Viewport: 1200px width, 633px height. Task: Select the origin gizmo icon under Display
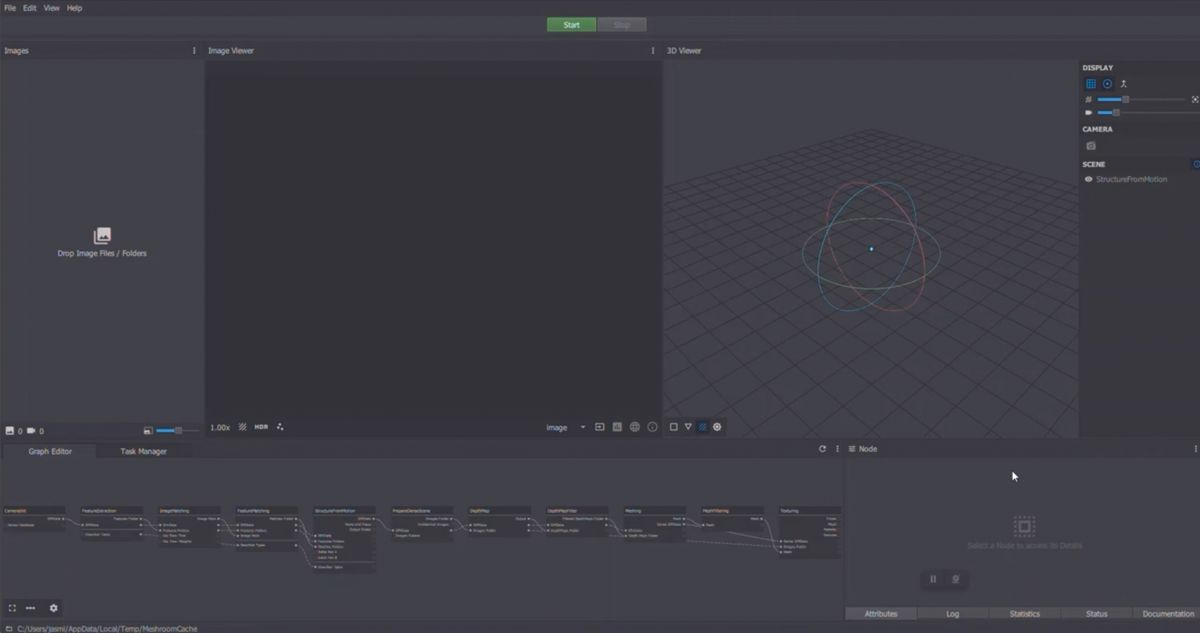pyautogui.click(x=1108, y=83)
